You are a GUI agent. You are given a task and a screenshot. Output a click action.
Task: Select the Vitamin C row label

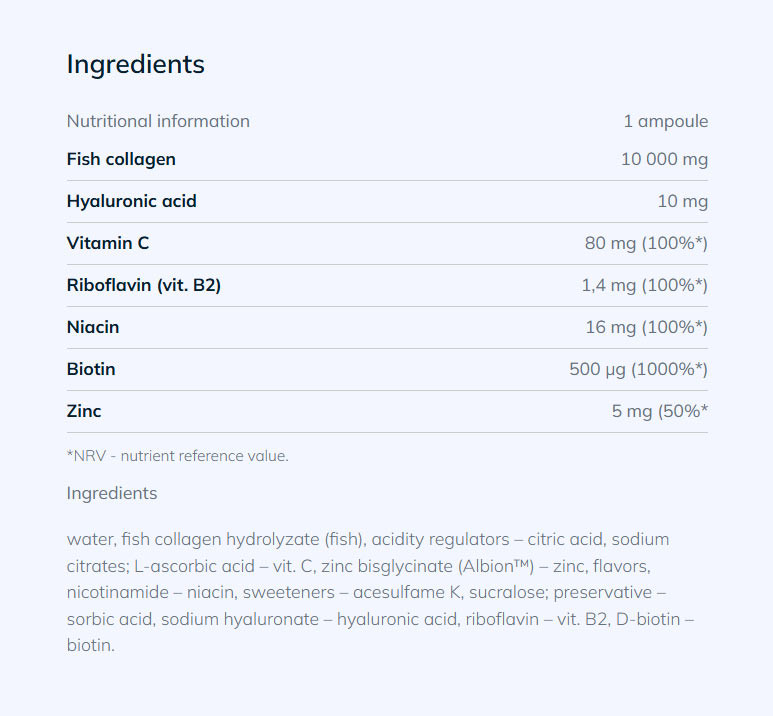click(x=108, y=243)
